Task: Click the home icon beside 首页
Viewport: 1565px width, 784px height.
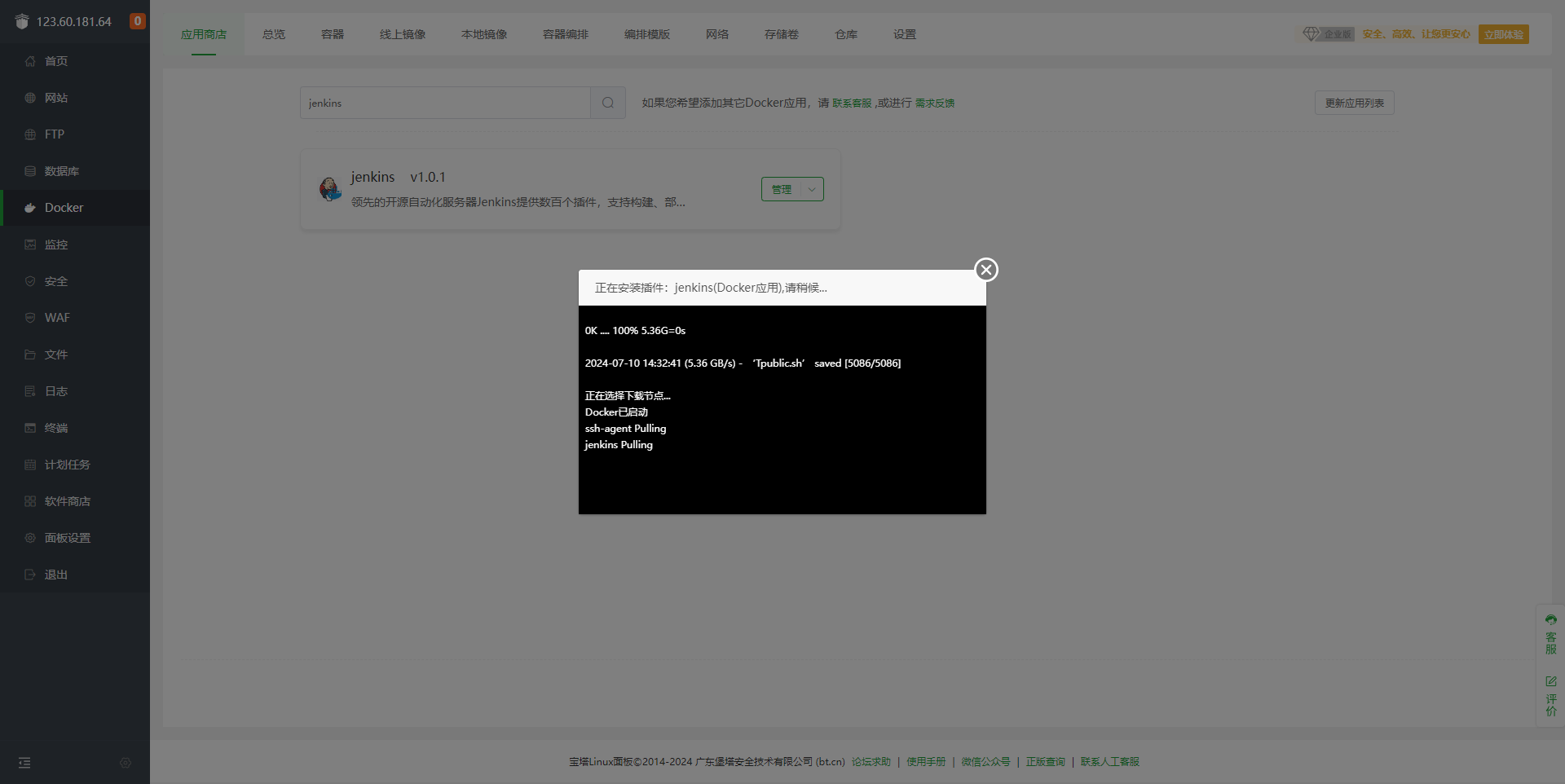Action: [30, 61]
